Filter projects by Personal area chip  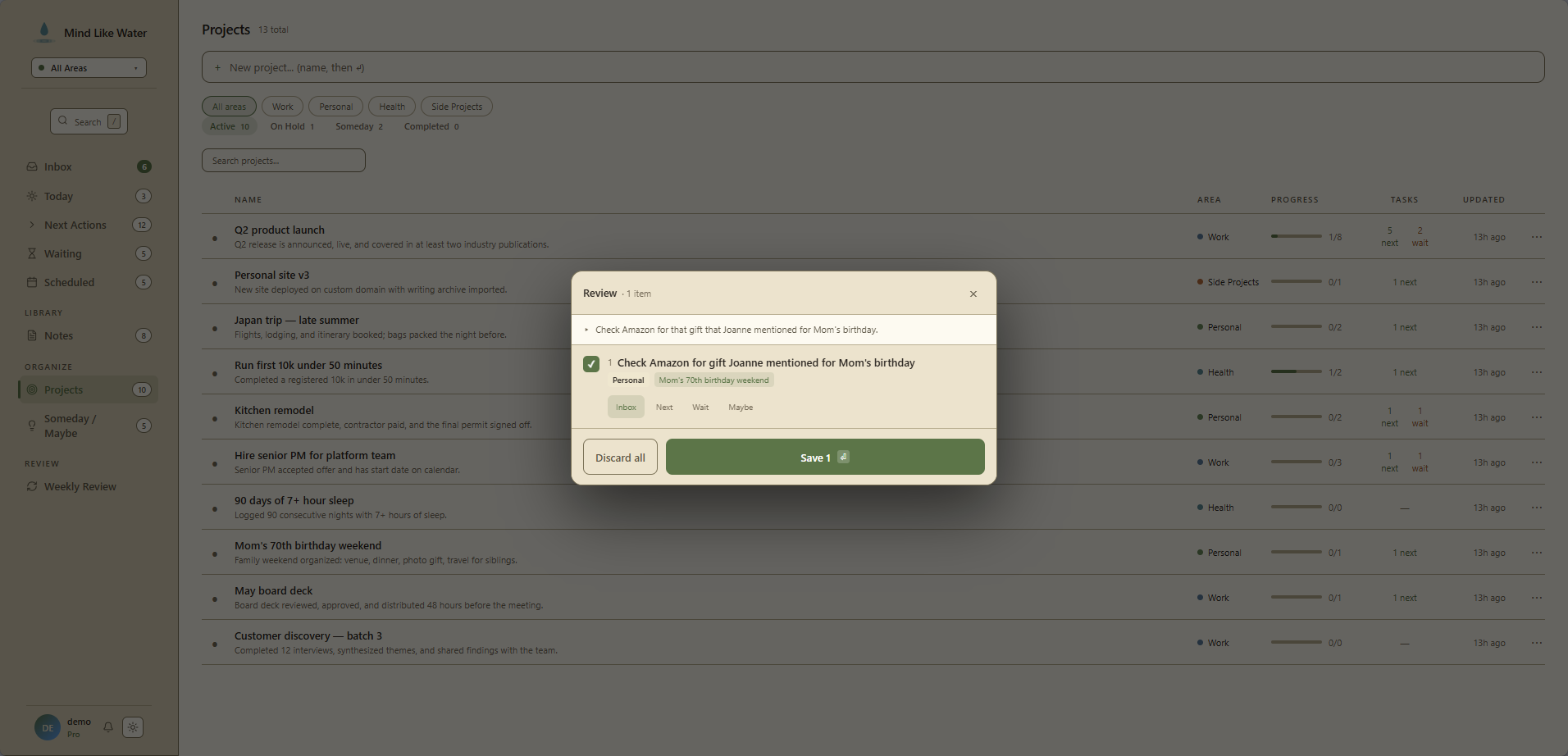point(336,107)
